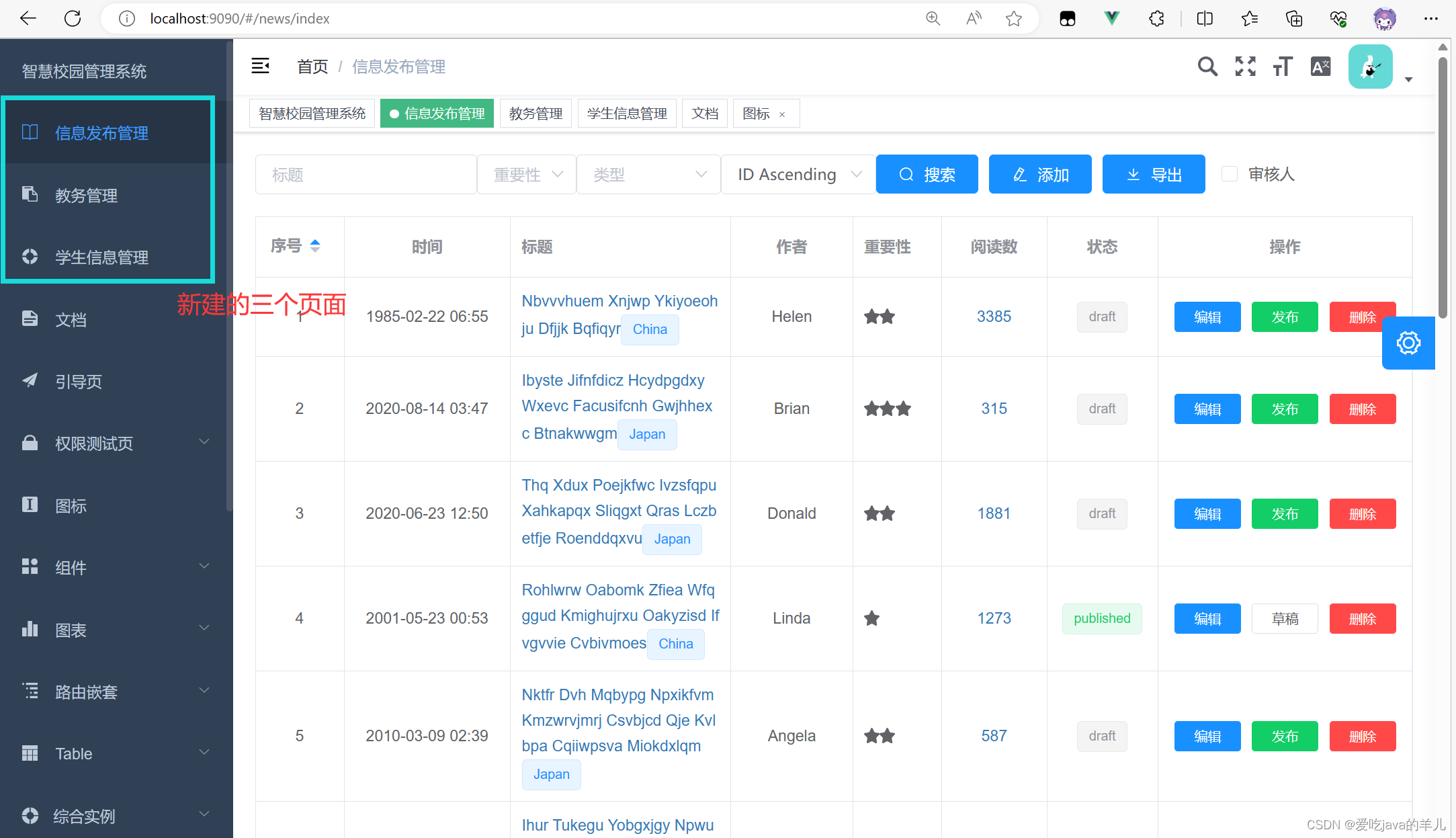The image size is (1456, 838).
Task: Collapse the sidebar with the hamburger icon
Action: coord(261,66)
